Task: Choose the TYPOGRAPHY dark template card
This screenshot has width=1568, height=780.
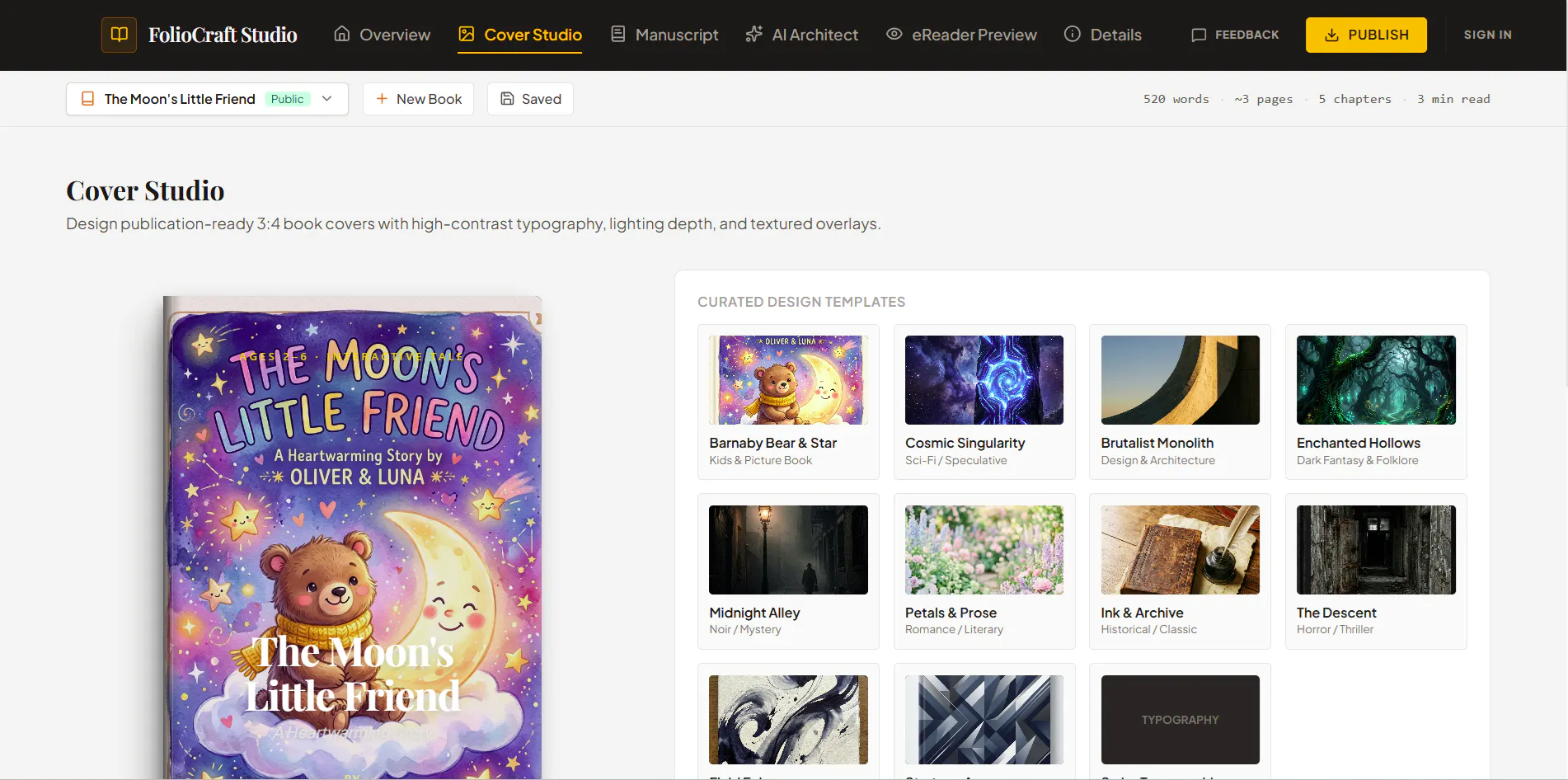Action: [x=1180, y=720]
